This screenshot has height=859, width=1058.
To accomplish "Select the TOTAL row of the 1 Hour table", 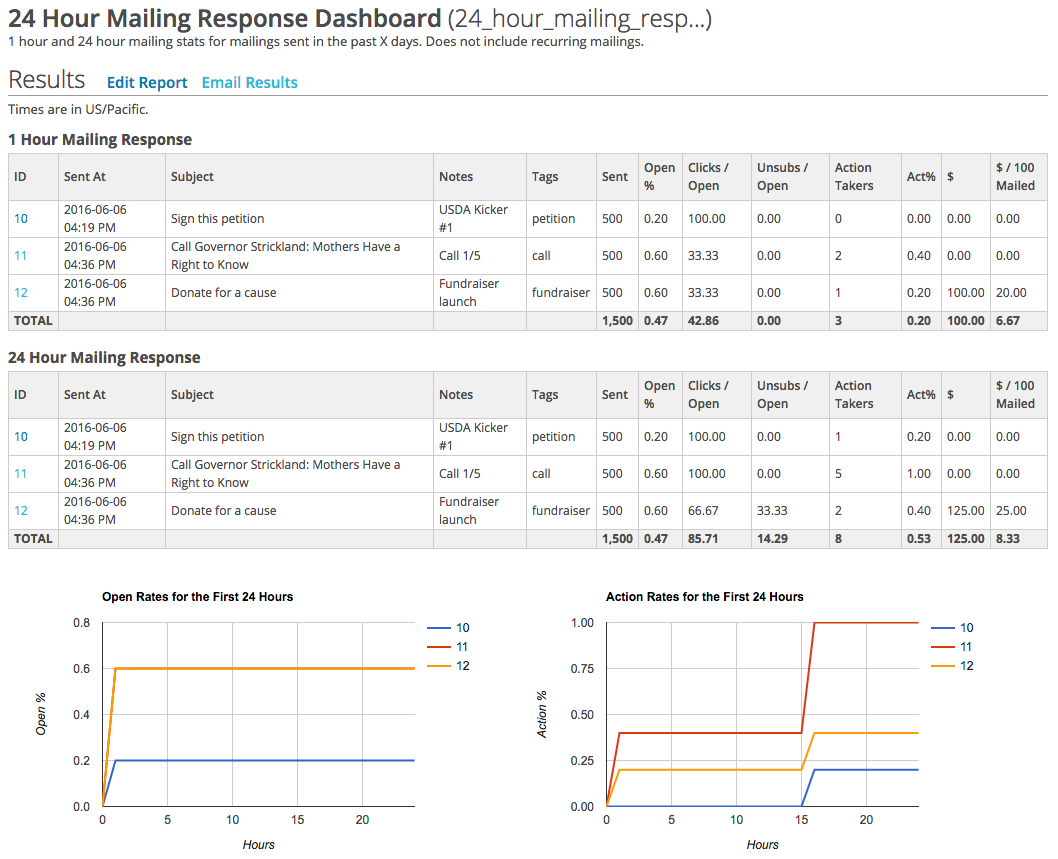I will pos(33,320).
